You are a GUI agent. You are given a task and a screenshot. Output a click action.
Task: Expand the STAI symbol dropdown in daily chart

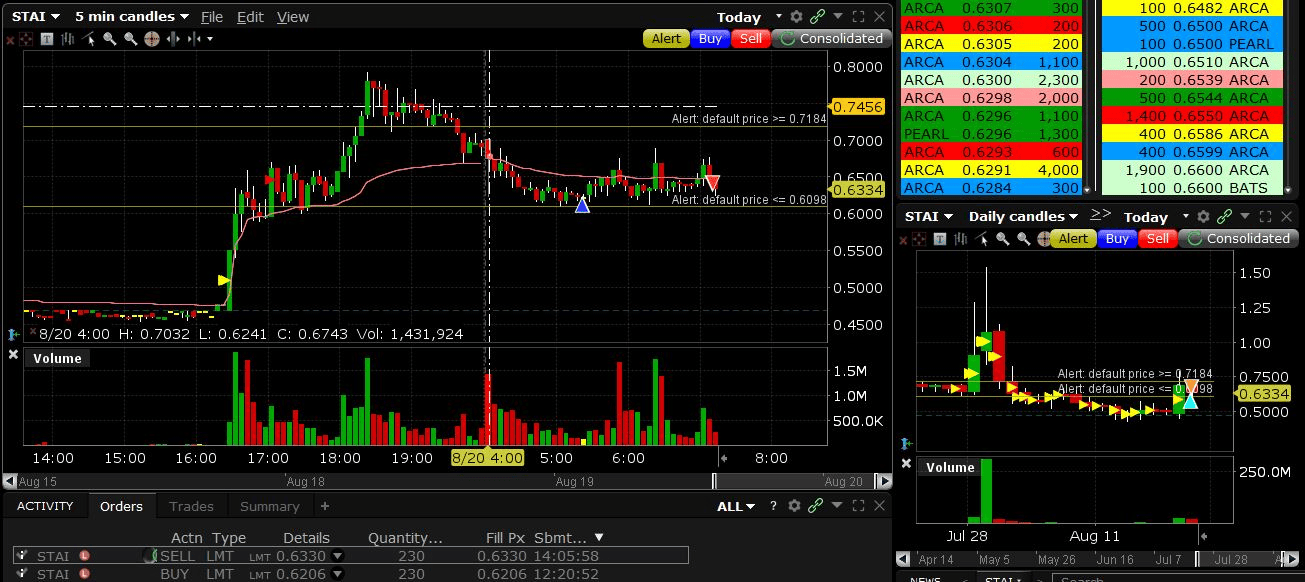pyautogui.click(x=929, y=217)
